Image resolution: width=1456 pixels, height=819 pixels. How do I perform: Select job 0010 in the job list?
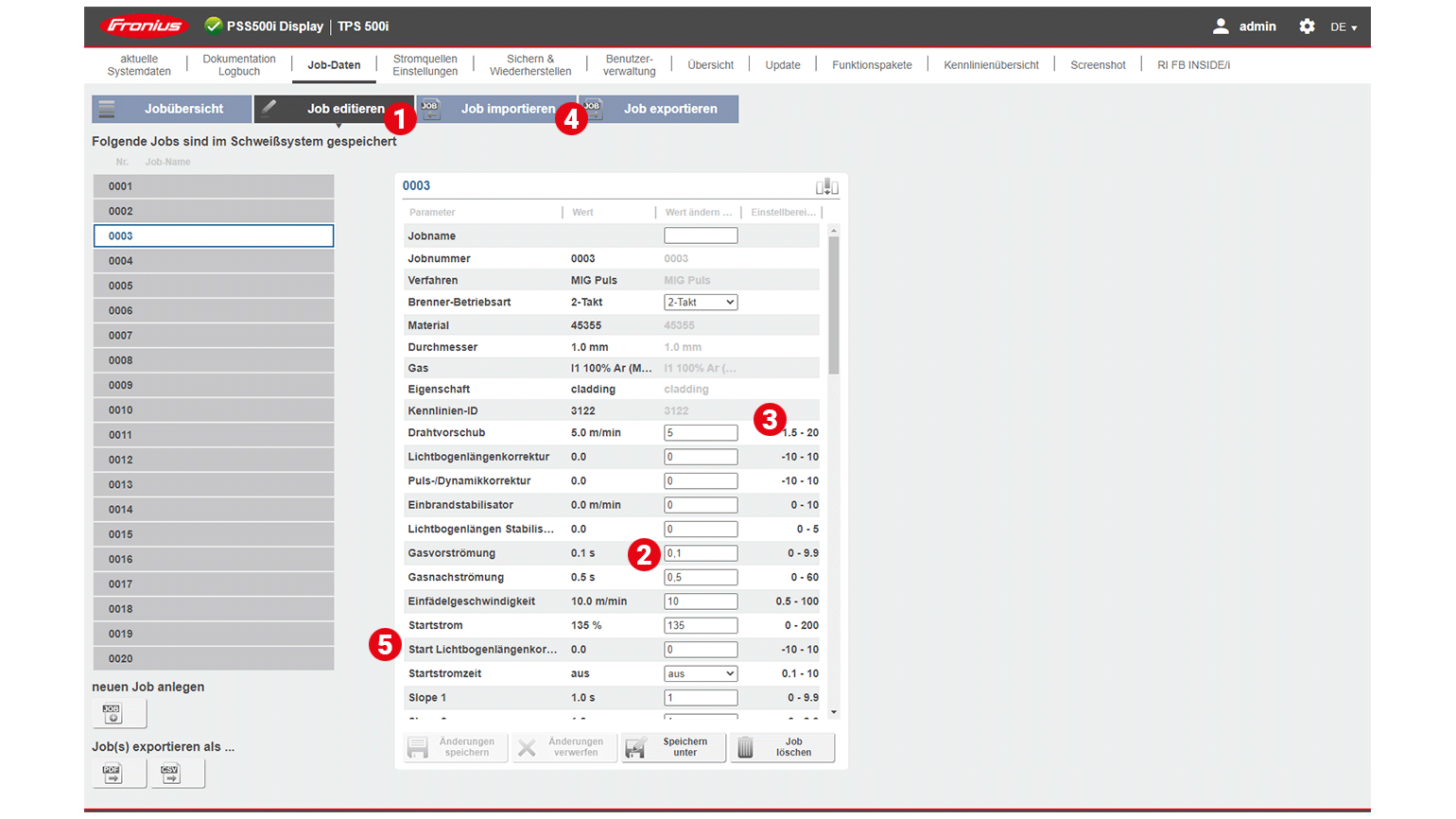pos(214,410)
